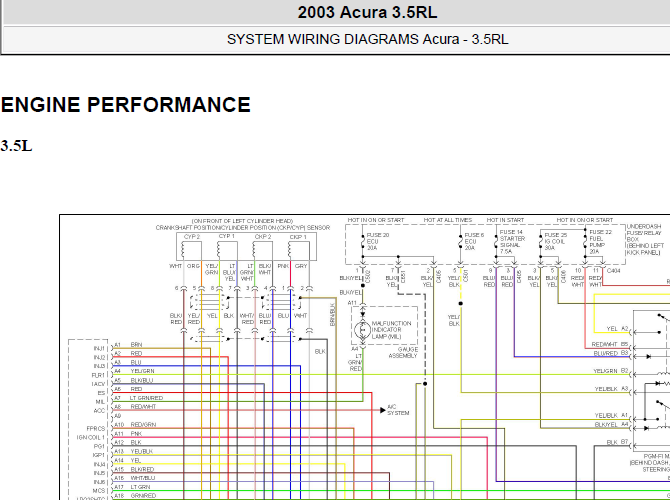This screenshot has width=670, height=500.
Task: Select the 'IGN COIL 1' terminal name
Action: 91,437
